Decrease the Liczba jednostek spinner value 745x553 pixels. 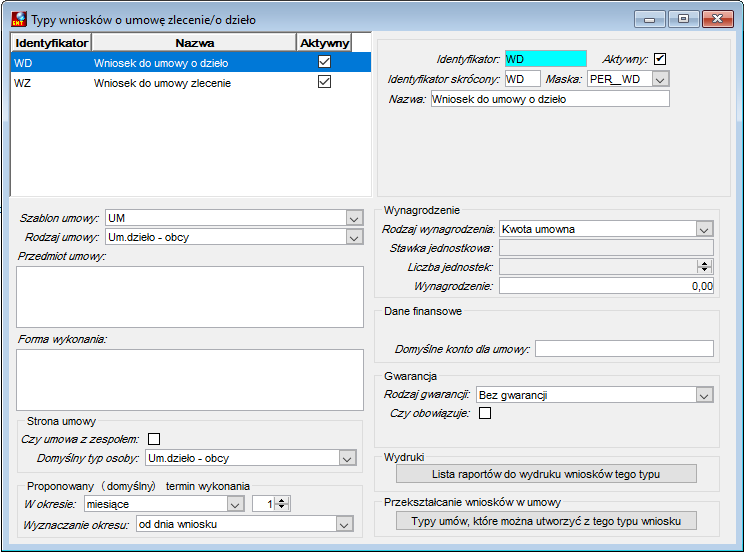[705, 270]
